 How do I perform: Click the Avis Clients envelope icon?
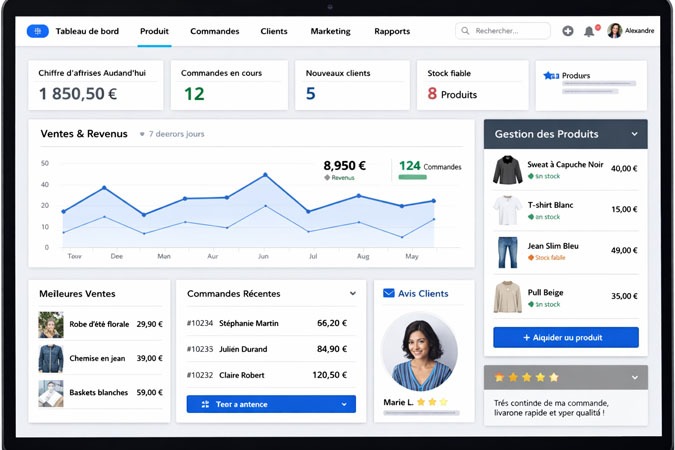pyautogui.click(x=389, y=294)
